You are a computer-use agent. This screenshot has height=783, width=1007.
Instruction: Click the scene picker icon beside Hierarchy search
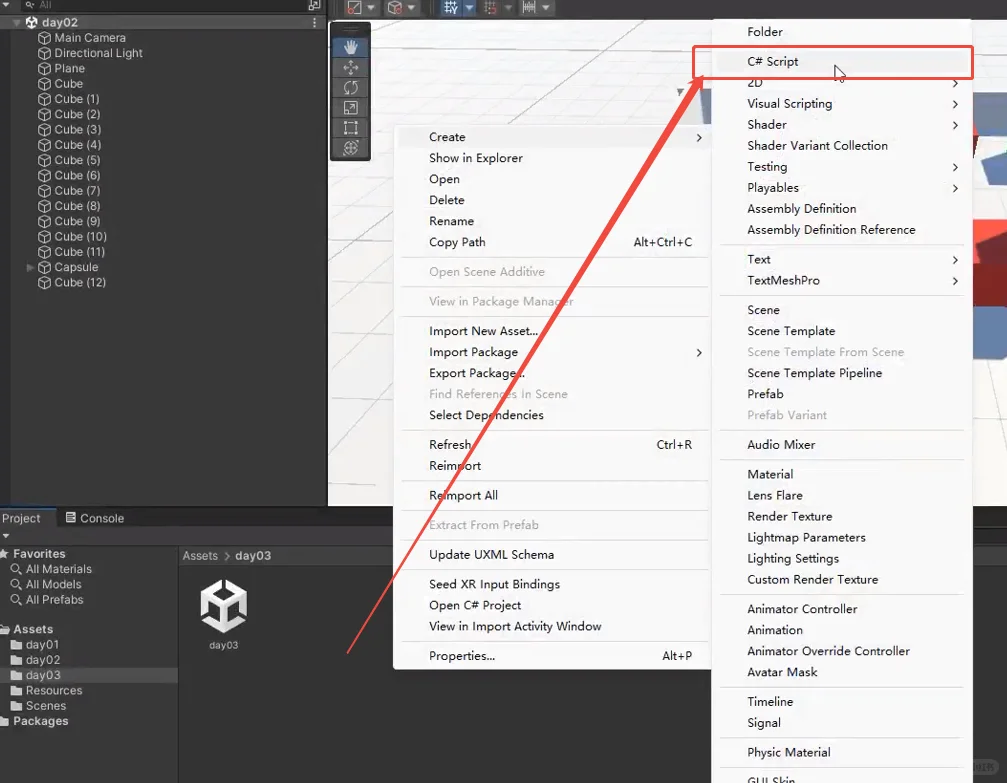pos(314,5)
